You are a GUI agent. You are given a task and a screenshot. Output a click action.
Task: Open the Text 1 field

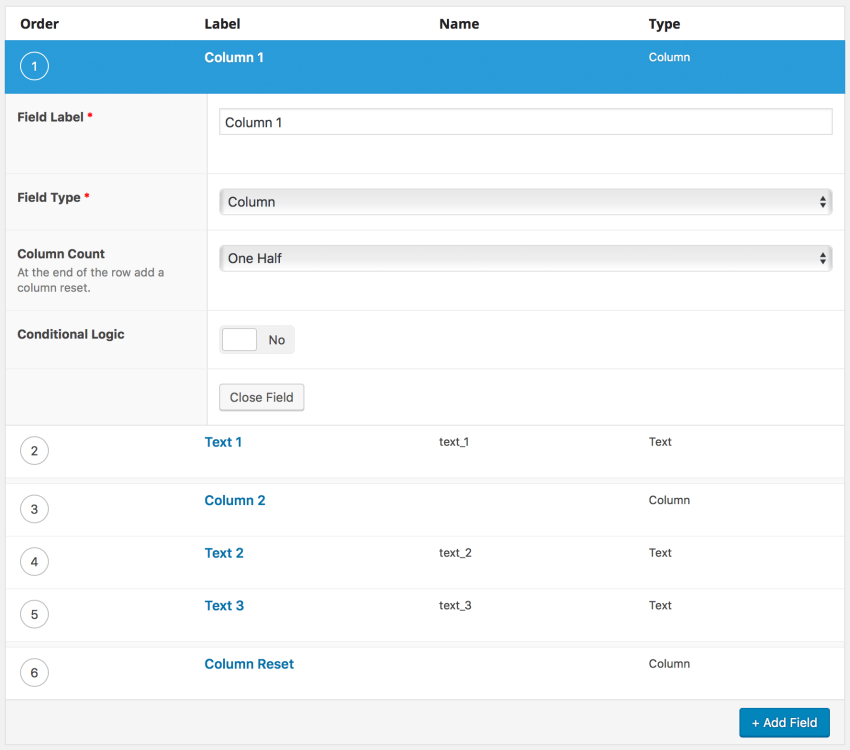223,442
